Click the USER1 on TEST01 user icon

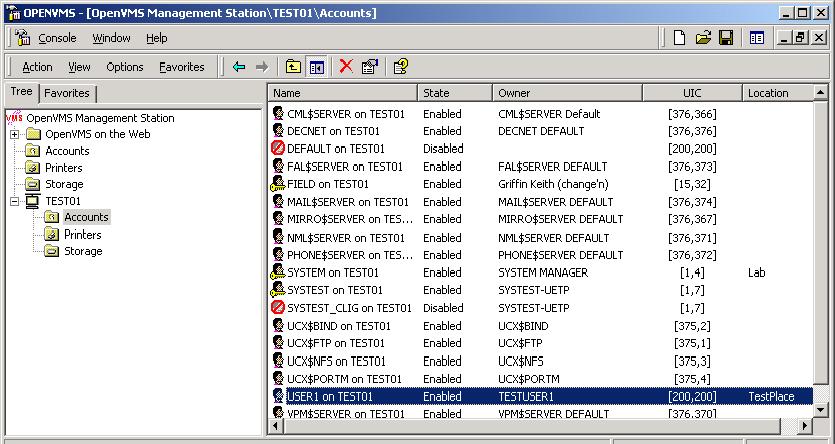tap(277, 396)
